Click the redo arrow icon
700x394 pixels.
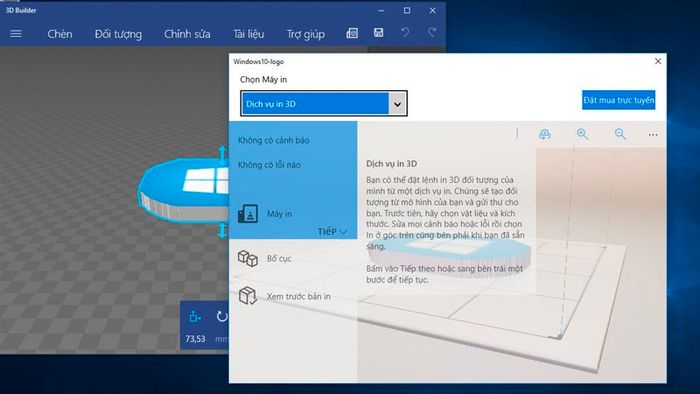click(x=432, y=32)
